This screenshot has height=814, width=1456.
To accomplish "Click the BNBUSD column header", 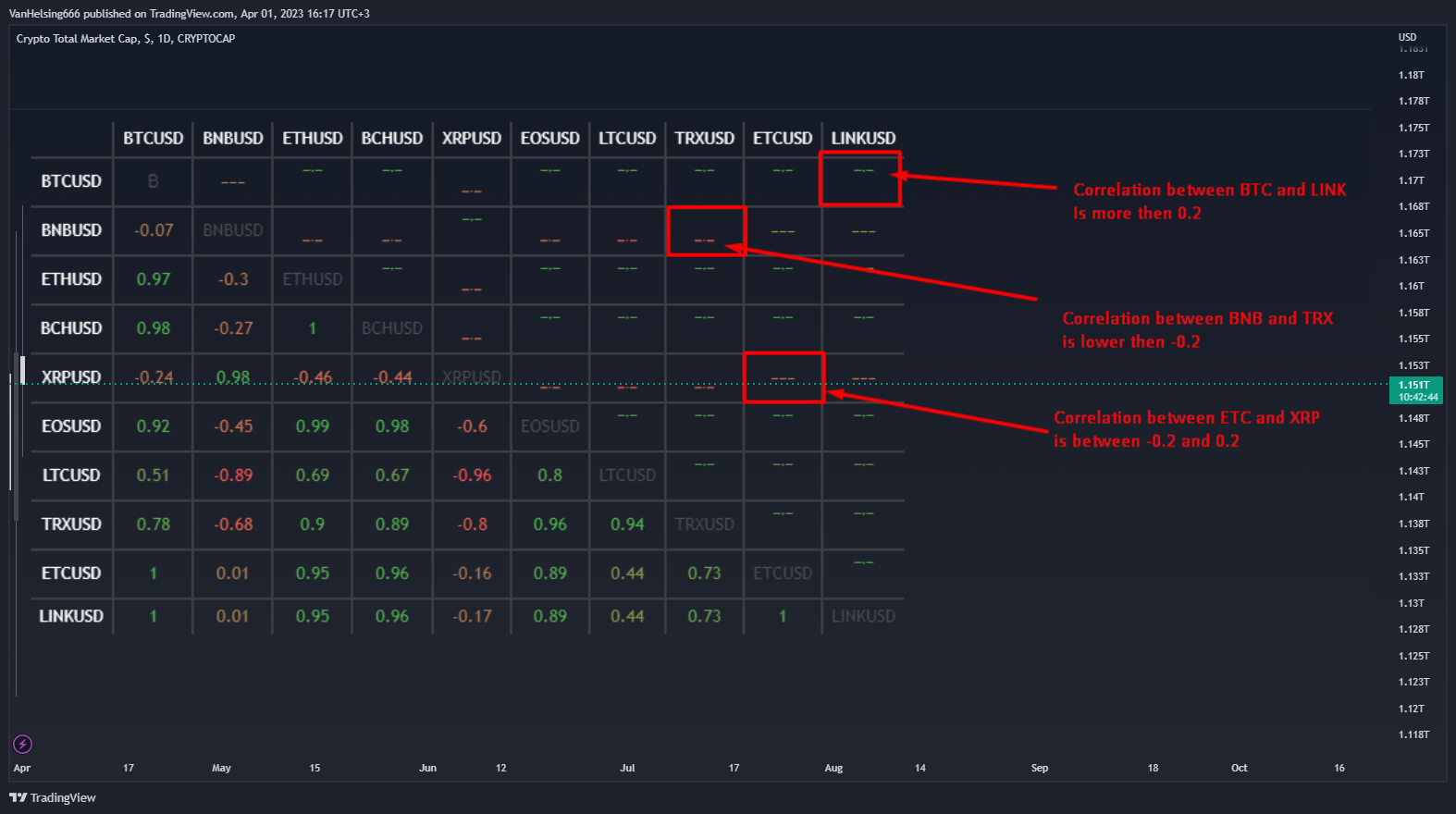I will pyautogui.click(x=233, y=138).
